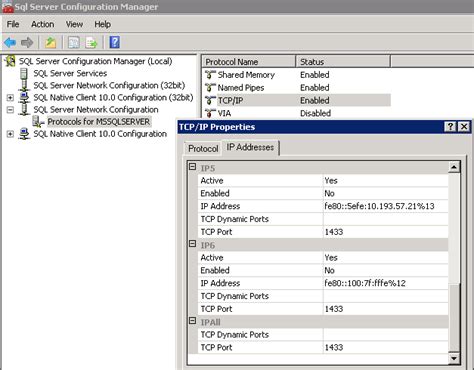Image resolution: width=474 pixels, height=370 pixels.
Task: Click the IP5 TCP Port value 1433
Action: click(x=385, y=232)
